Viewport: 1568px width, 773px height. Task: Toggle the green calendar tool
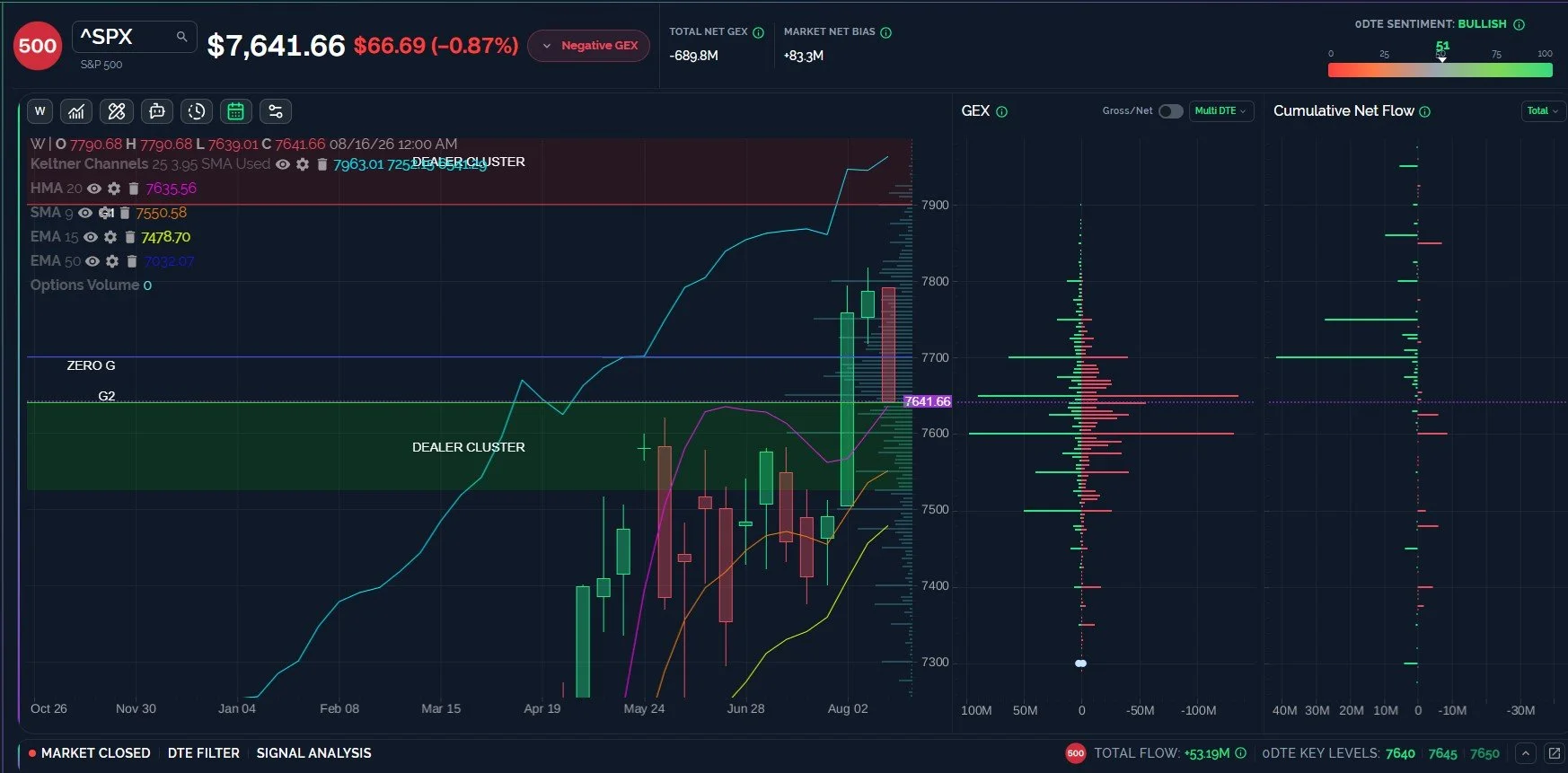[x=236, y=111]
